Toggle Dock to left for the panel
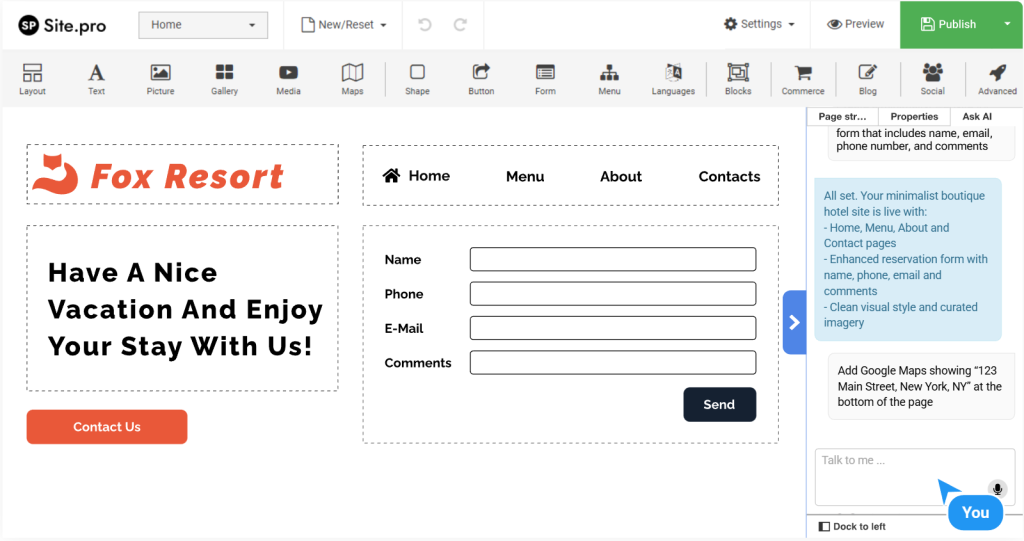Viewport: 1024px width, 541px height. pos(852,526)
